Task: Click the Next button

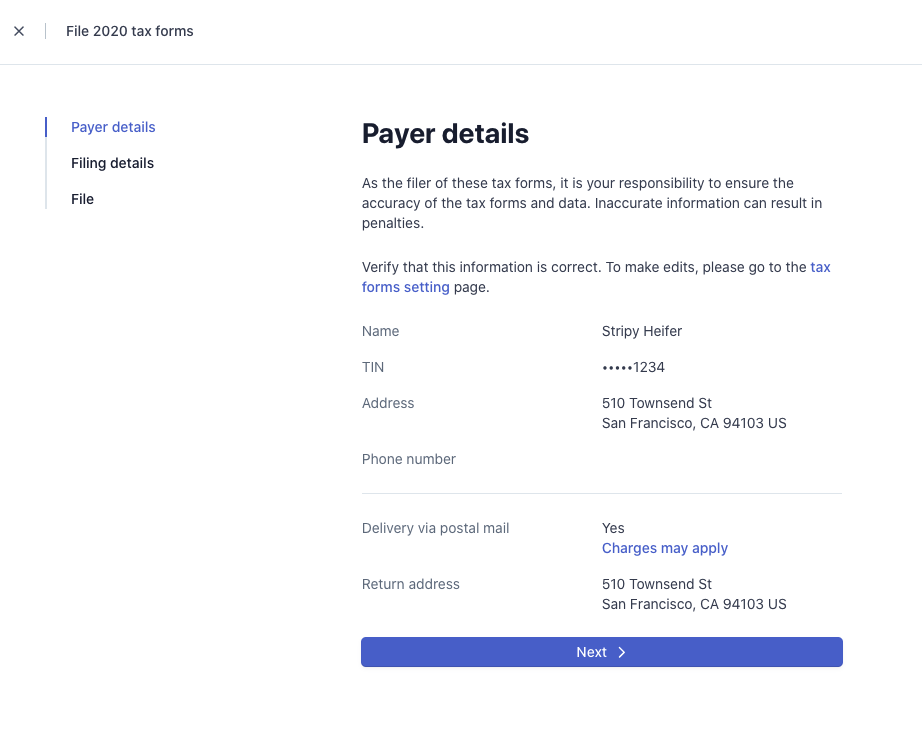Action: [602, 652]
